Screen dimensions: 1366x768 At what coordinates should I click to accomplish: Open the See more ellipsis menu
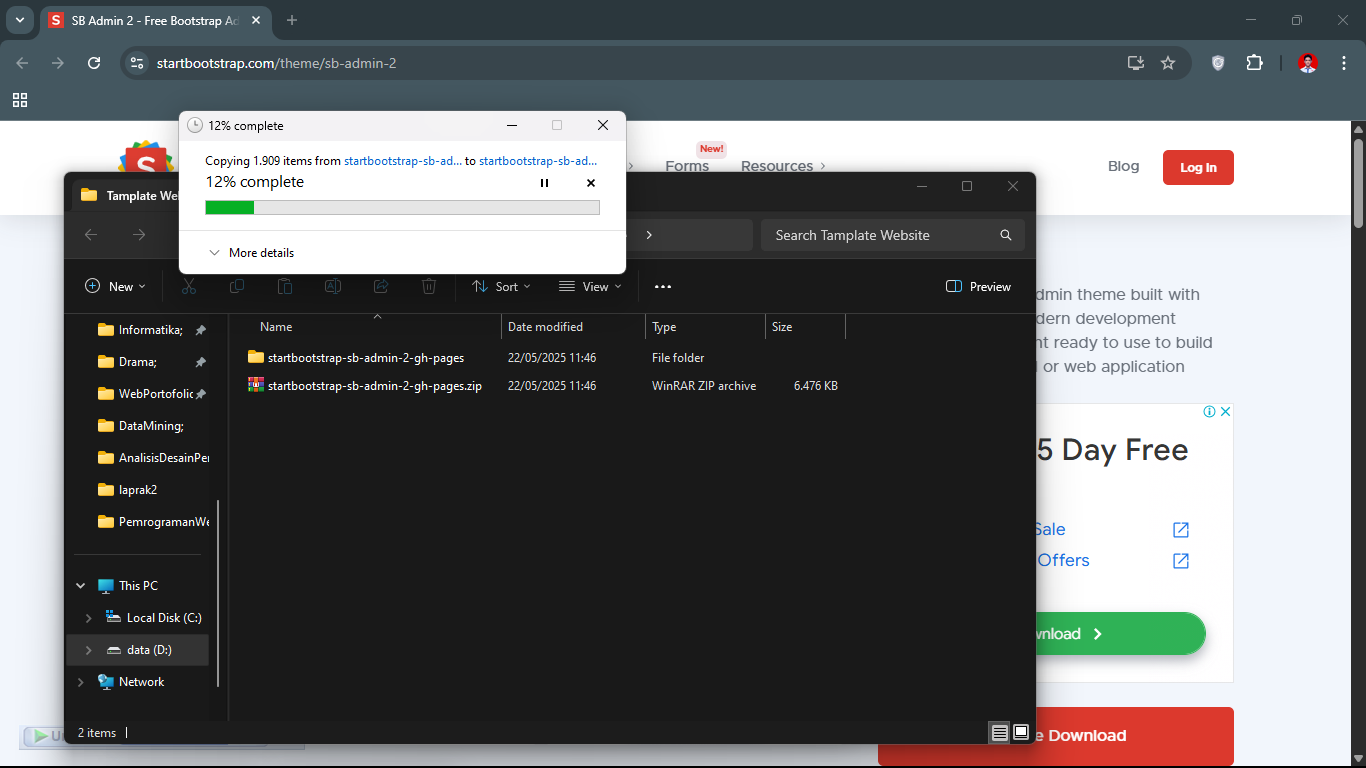(x=663, y=287)
